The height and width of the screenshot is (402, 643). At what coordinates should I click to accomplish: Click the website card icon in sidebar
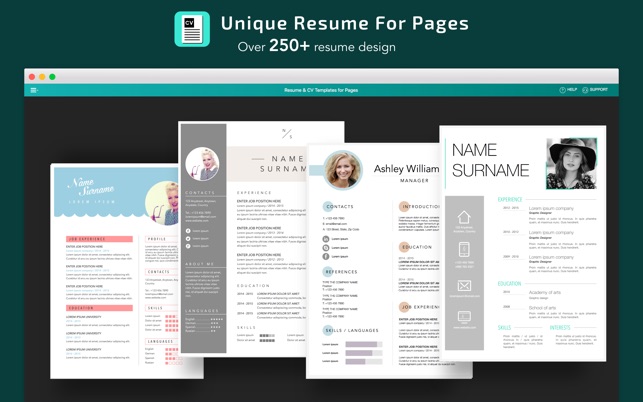pyautogui.click(x=464, y=316)
